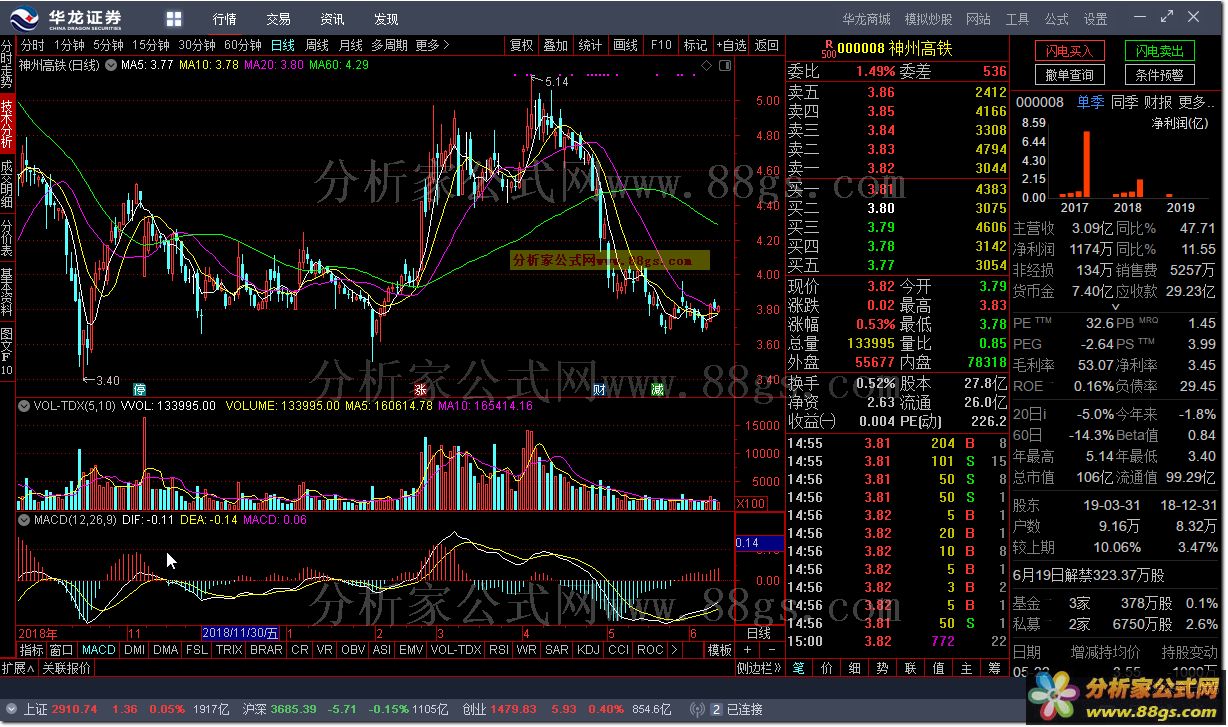Open F10 company information
1228x727 pixels.
pos(660,45)
